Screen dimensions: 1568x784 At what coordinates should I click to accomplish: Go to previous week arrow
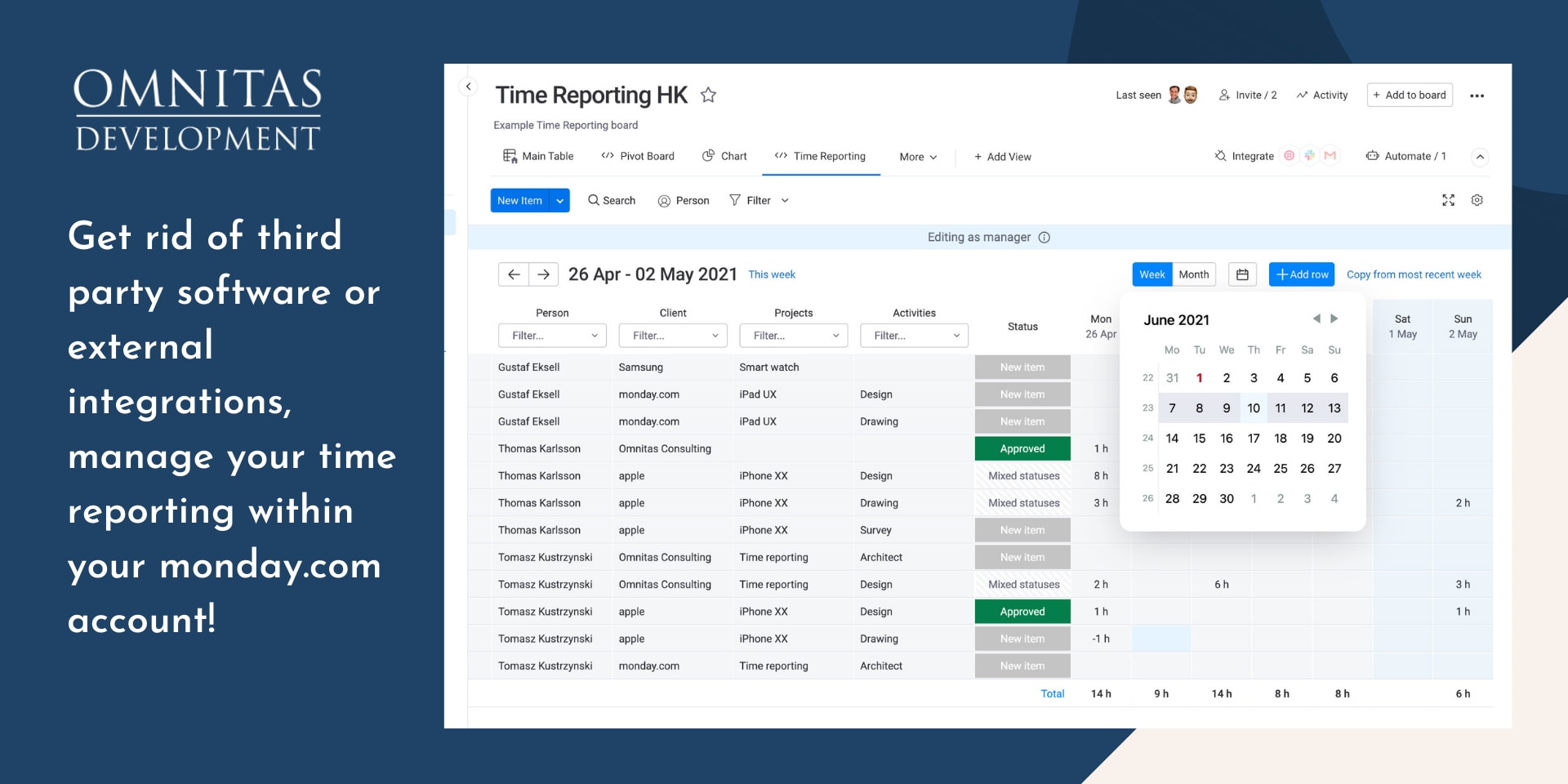(514, 274)
